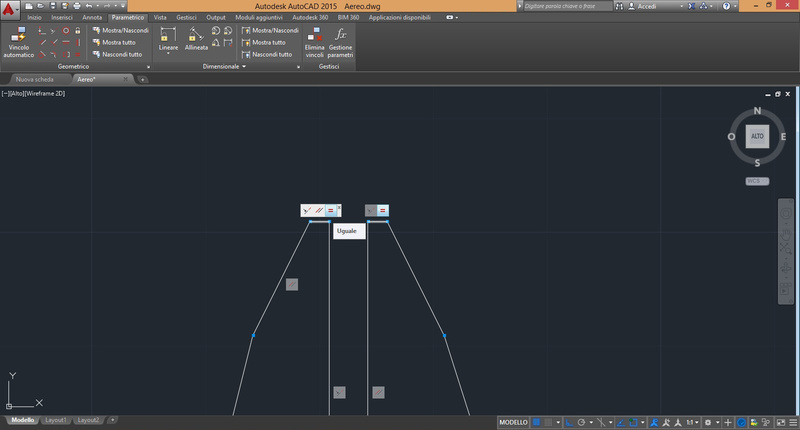Click the equal constraint badge in left constraint bar
The width and height of the screenshot is (800, 430).
click(331, 210)
